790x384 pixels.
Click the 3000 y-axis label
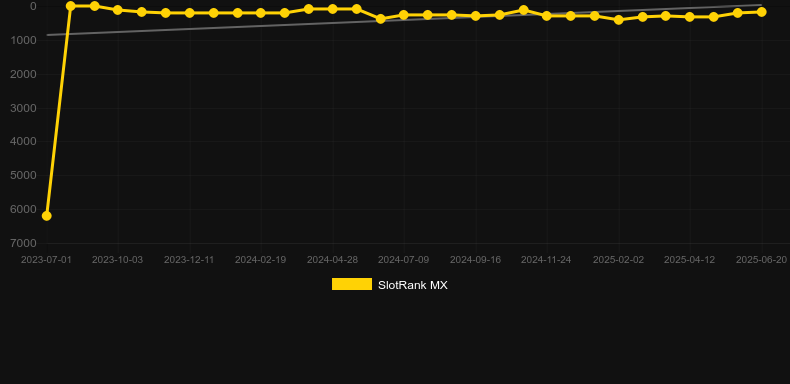coord(23,108)
